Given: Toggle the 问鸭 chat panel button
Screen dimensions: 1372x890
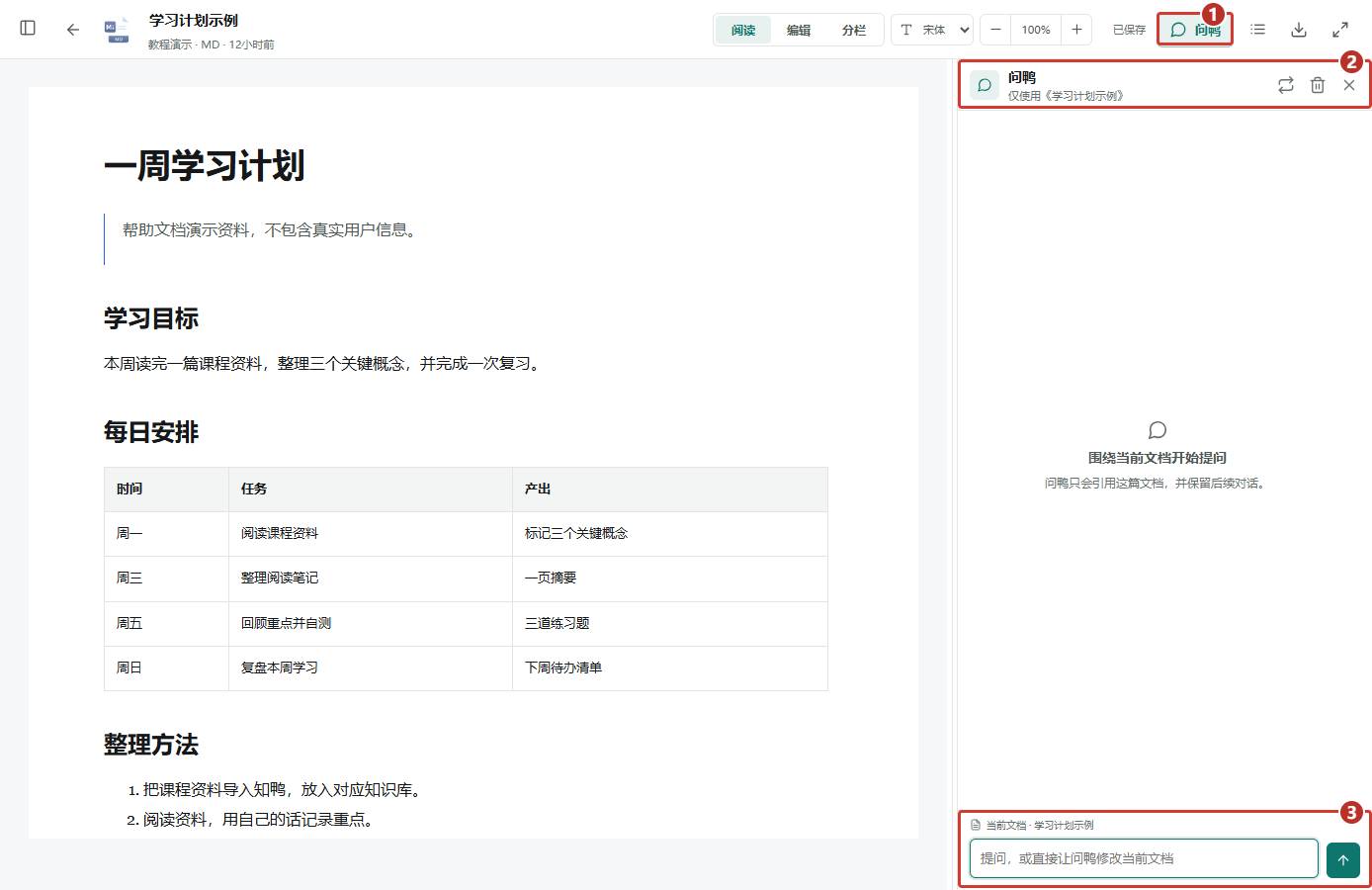Looking at the screenshot, I should [1195, 30].
